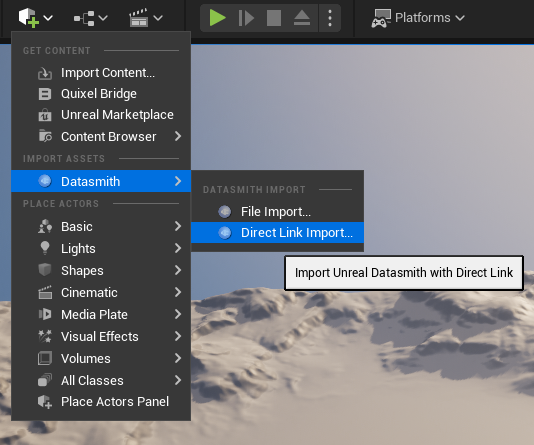Image resolution: width=534 pixels, height=445 pixels.
Task: Click the Datasmith submenu chevron
Action: coord(178,181)
